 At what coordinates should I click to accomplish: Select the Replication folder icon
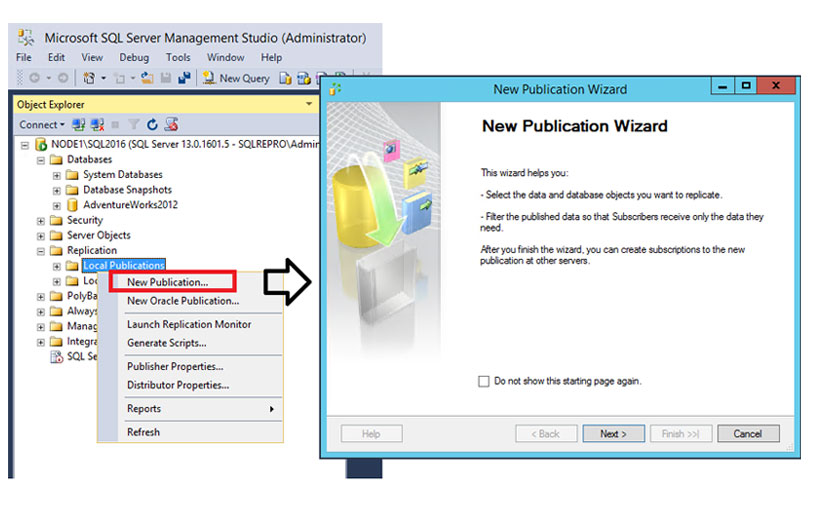(x=56, y=251)
